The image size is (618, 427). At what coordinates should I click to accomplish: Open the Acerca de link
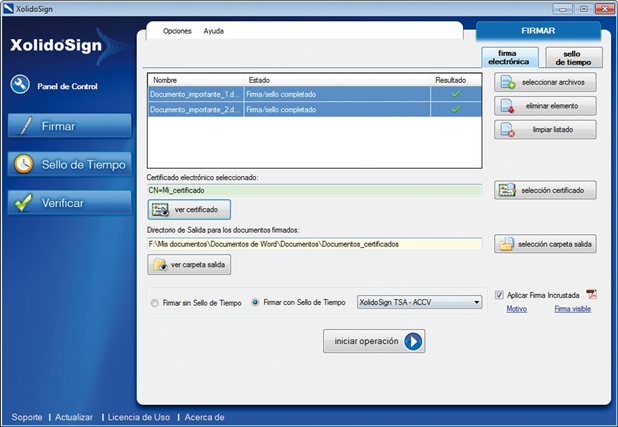click(x=205, y=417)
